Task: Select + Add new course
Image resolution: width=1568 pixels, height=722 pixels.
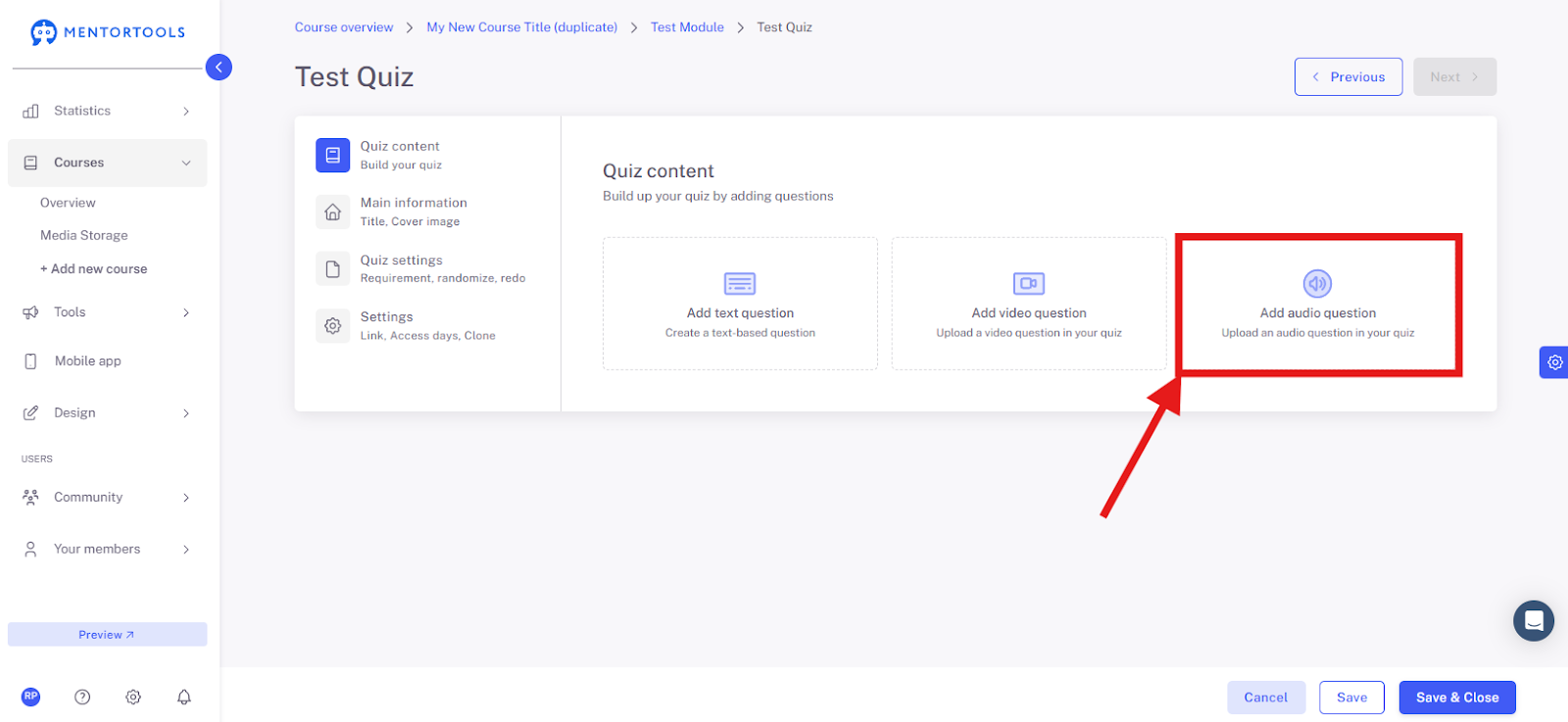Action: click(94, 268)
